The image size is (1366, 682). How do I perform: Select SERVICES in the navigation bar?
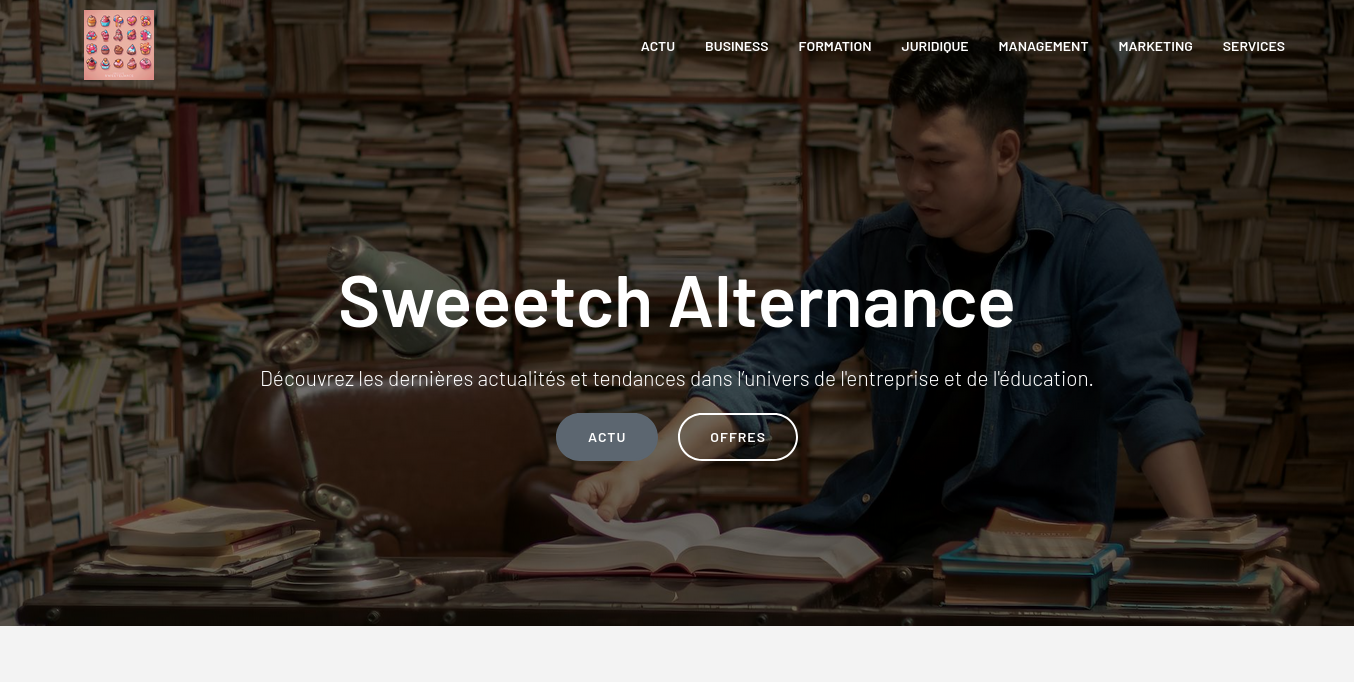click(1253, 46)
